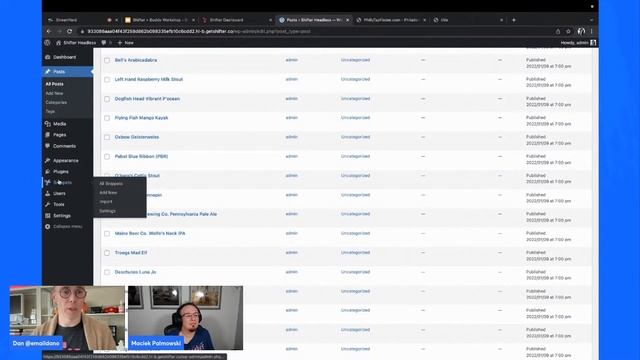
Task: Open the Pages sidebar icon
Action: [x=48, y=135]
